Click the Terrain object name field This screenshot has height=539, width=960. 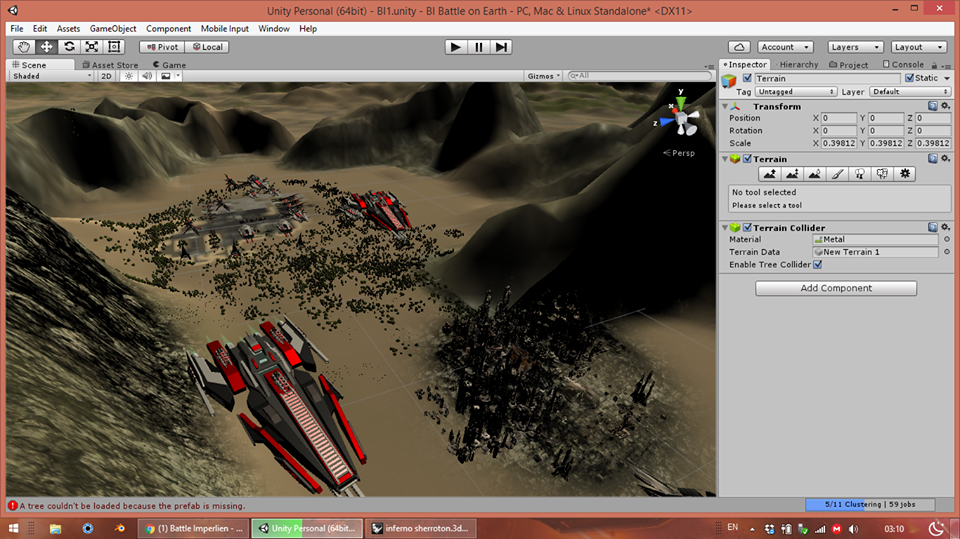pyautogui.click(x=827, y=78)
